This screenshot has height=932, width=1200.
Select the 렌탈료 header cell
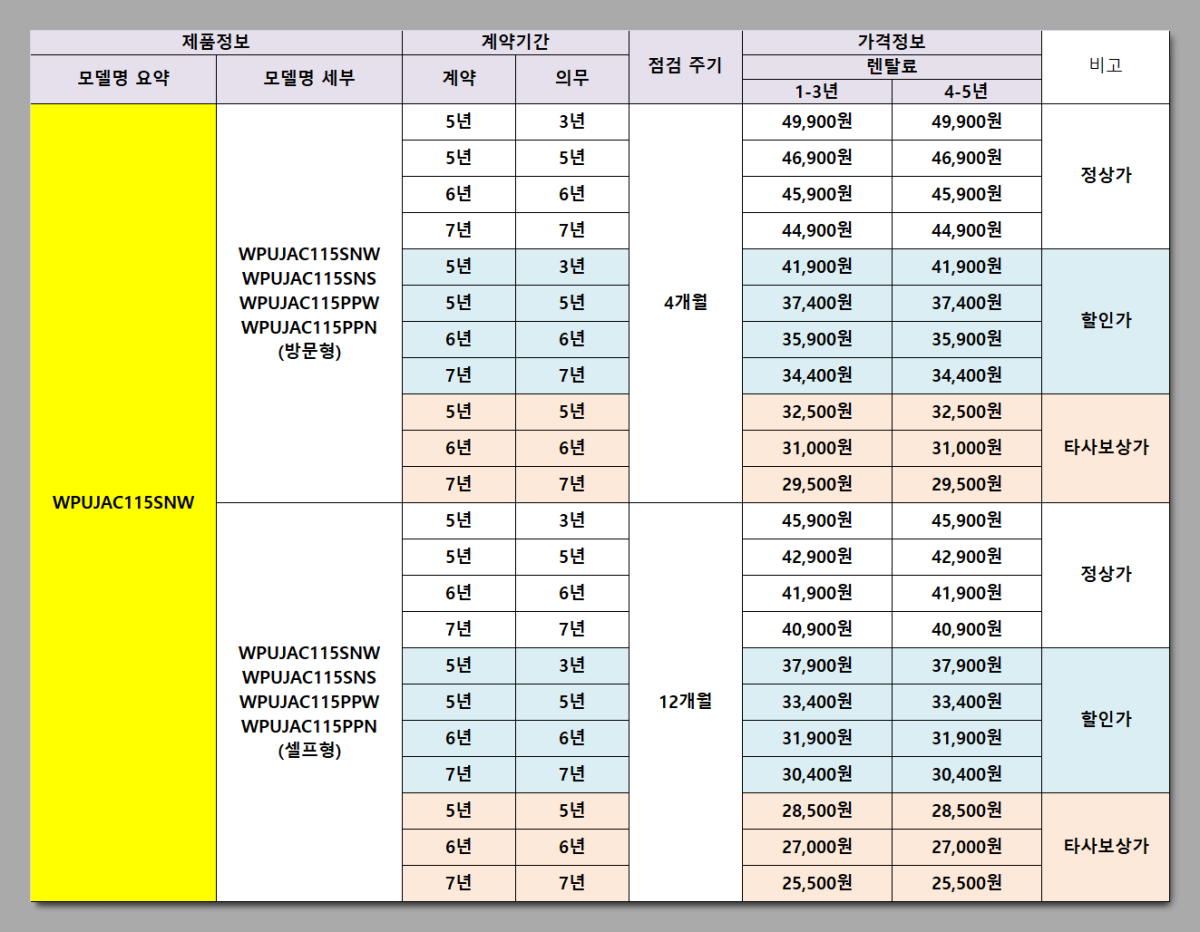point(892,67)
